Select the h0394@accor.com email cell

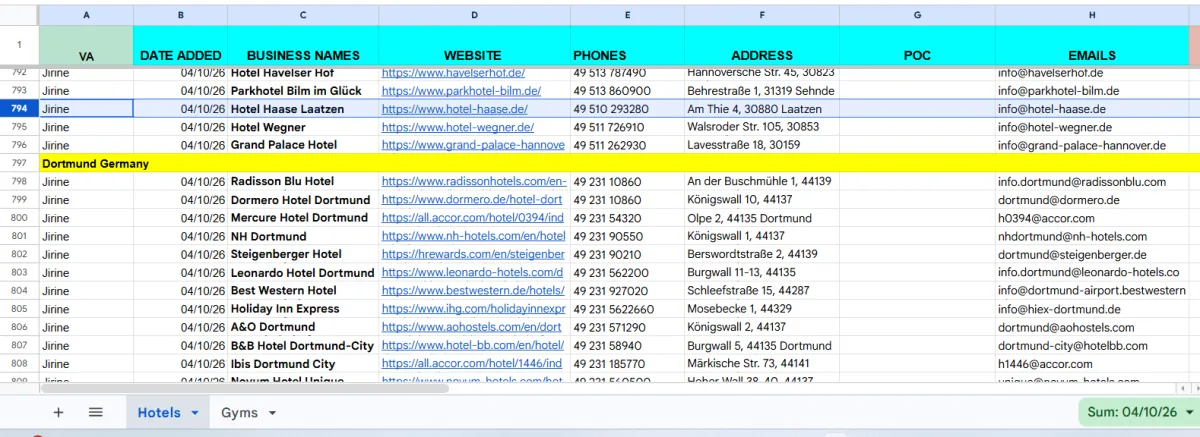tap(1091, 218)
